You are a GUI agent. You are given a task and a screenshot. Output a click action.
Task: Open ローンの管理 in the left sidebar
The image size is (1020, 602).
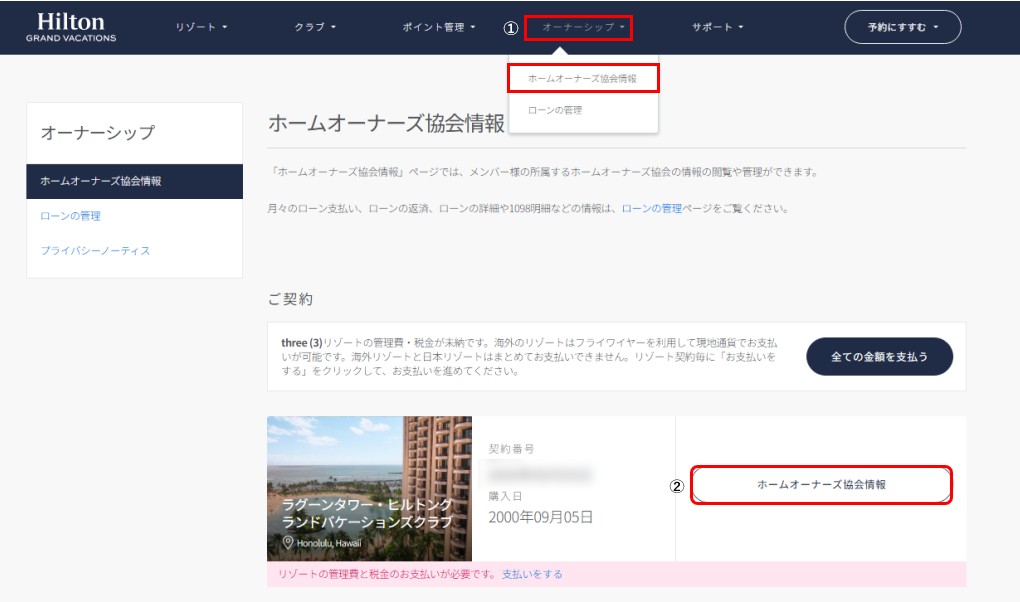pyautogui.click(x=70, y=216)
